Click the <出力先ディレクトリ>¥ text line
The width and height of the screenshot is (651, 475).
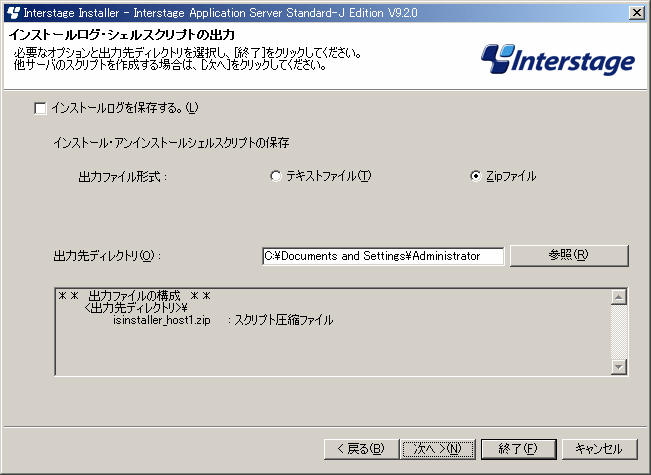pyautogui.click(x=136, y=308)
